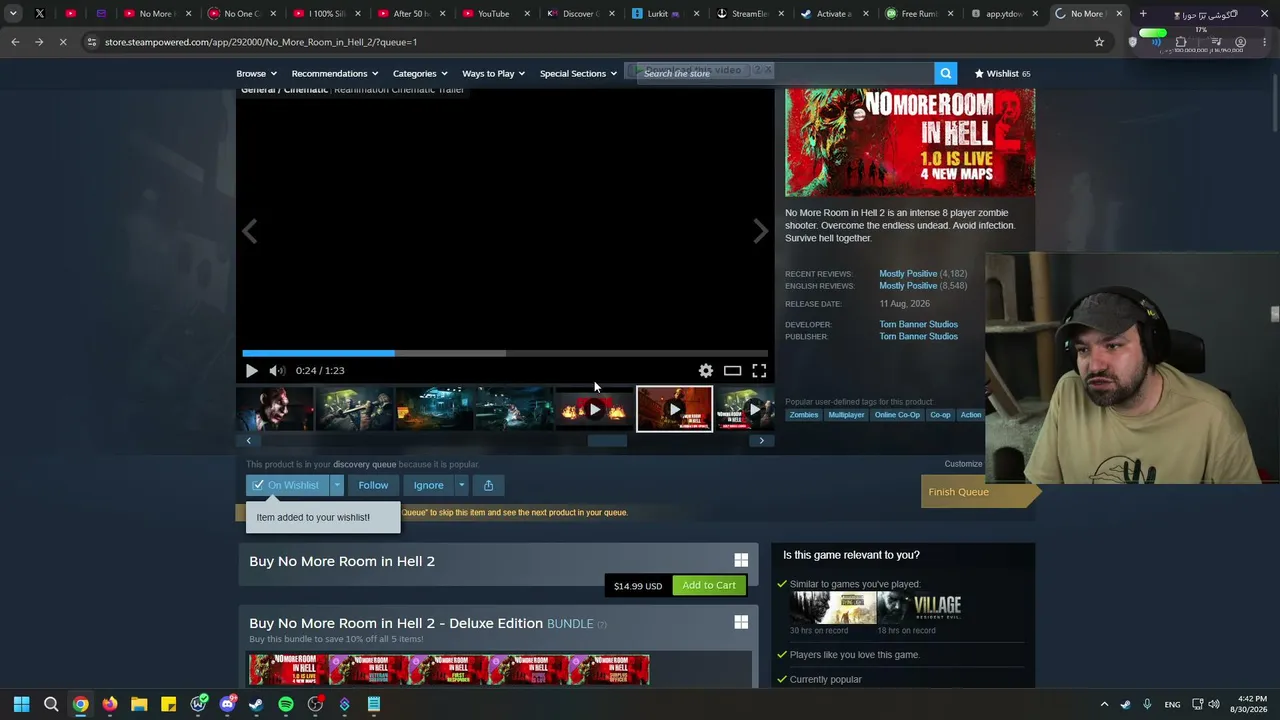Select the highlighted Reanimation trailer thumbnail
Image resolution: width=1280 pixels, height=720 pixels.
674,409
